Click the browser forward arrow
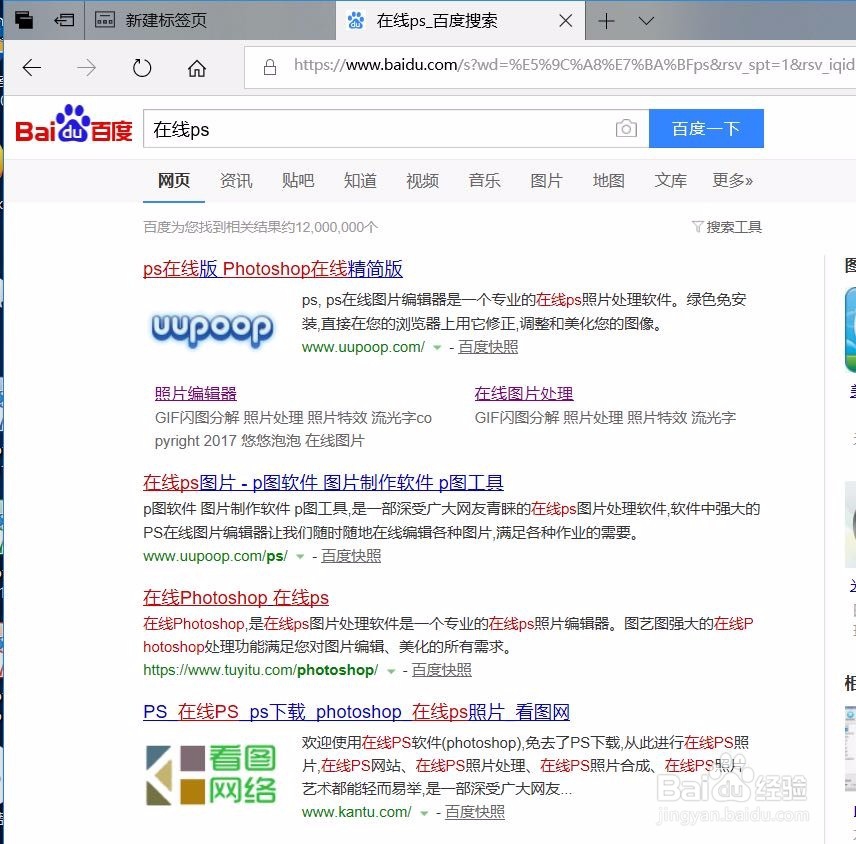The width and height of the screenshot is (856, 844). [86, 68]
